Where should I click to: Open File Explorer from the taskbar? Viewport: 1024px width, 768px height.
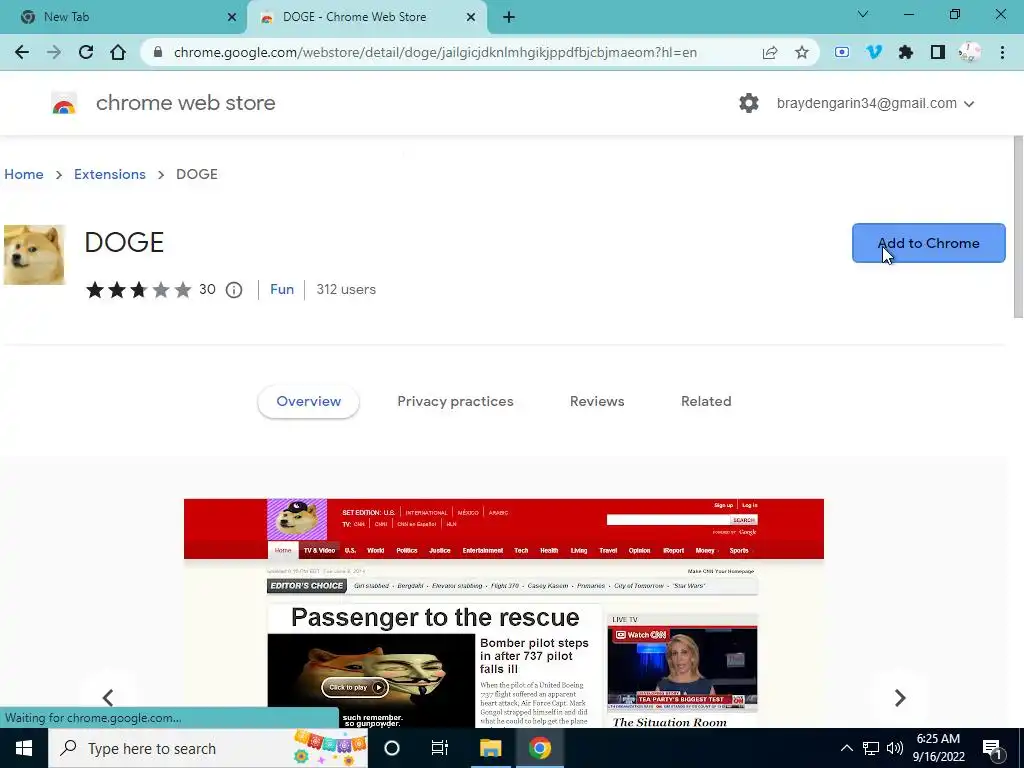point(490,748)
